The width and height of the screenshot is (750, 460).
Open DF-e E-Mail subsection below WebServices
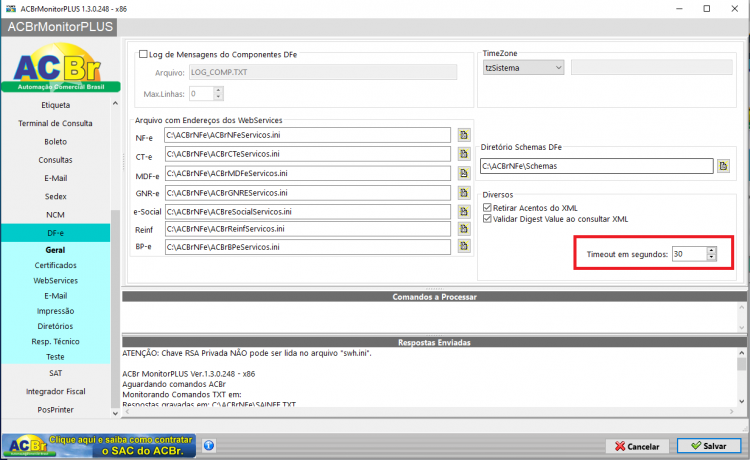tap(55, 296)
